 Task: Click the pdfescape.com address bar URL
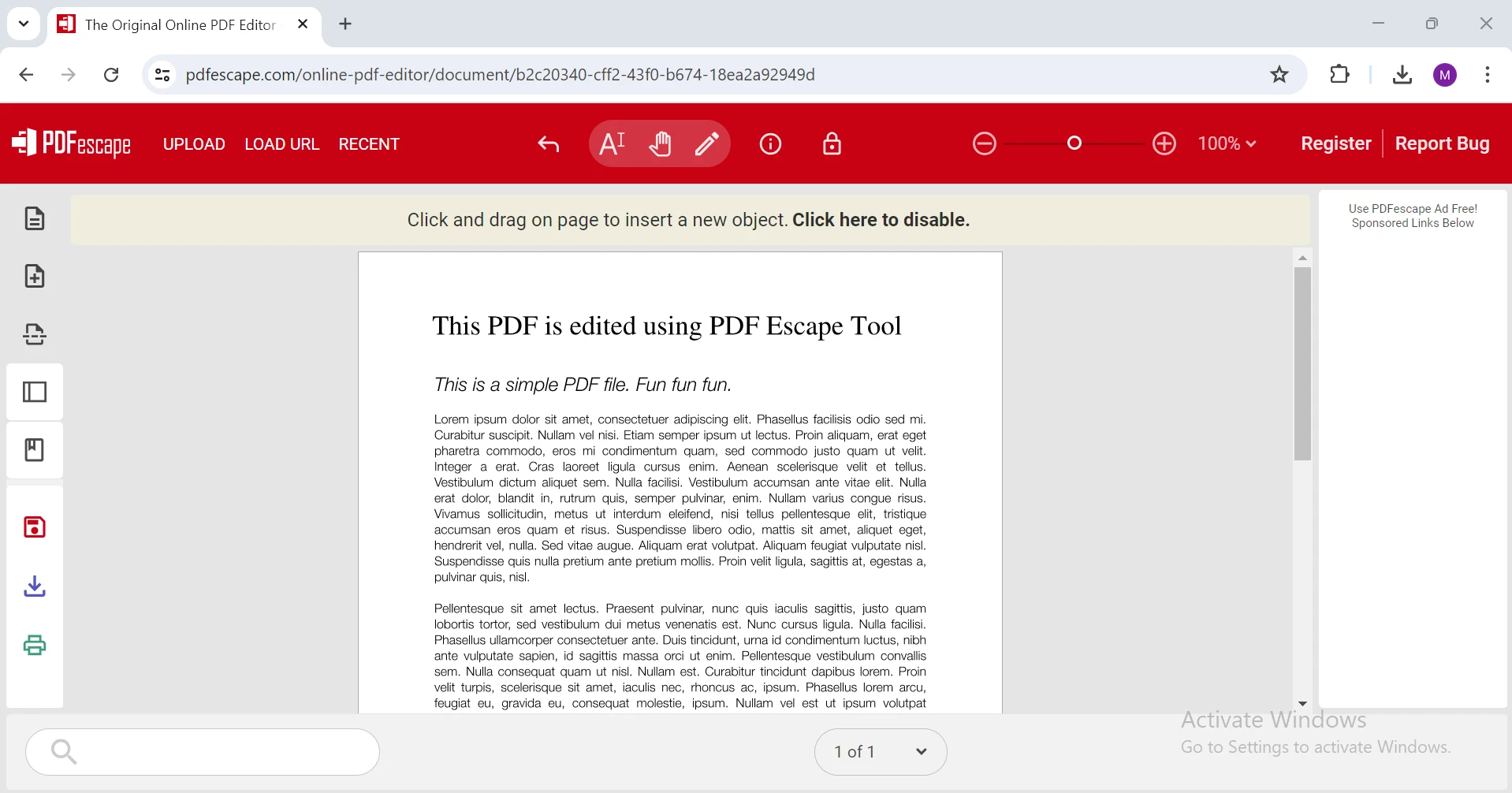pyautogui.click(x=501, y=75)
